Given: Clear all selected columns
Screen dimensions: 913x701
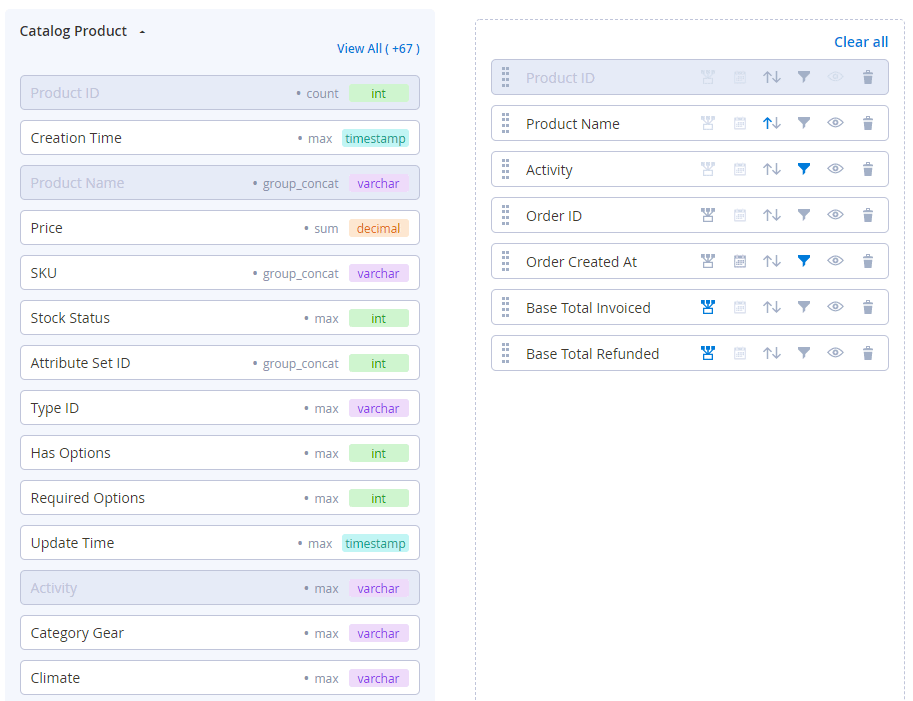Looking at the screenshot, I should click(x=860, y=42).
